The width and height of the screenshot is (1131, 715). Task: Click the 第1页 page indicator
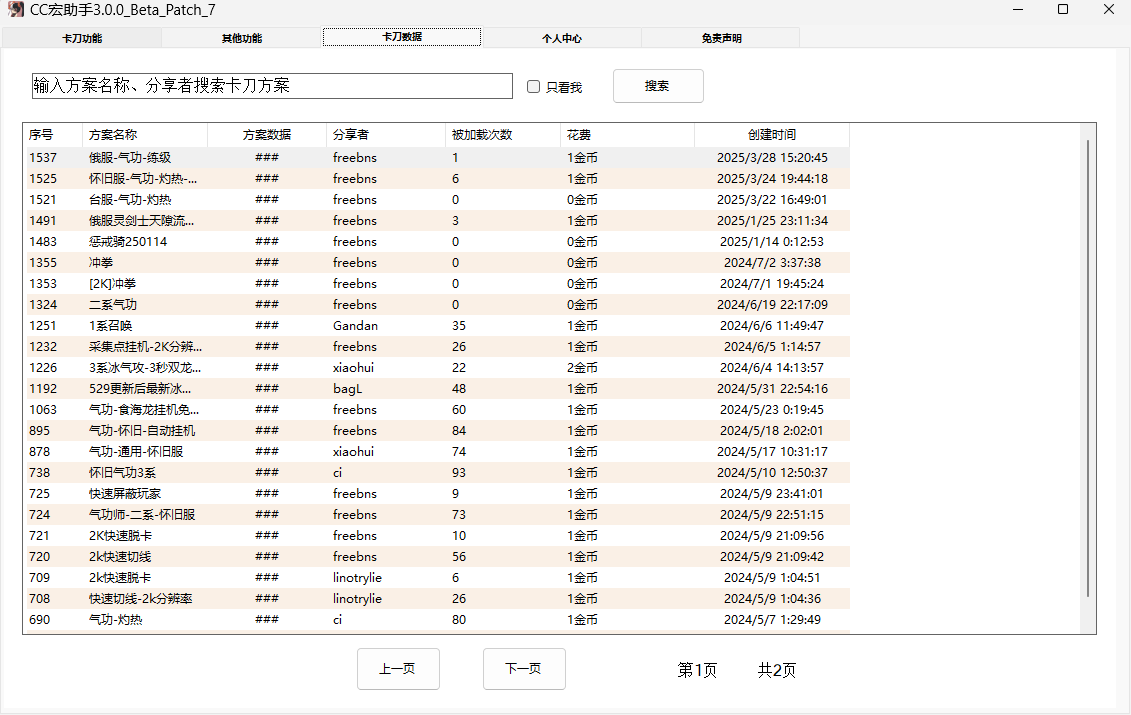697,670
